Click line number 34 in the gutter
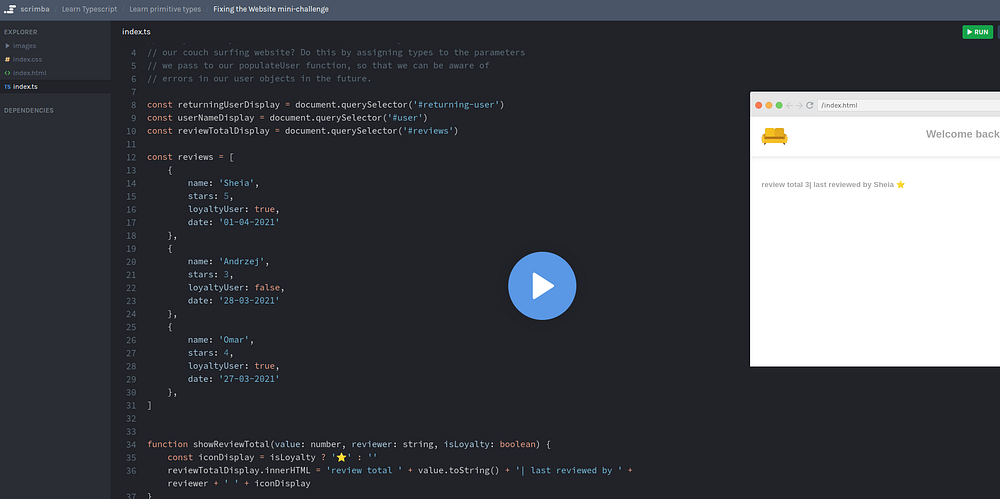Image resolution: width=1000 pixels, height=499 pixels. click(x=131, y=444)
